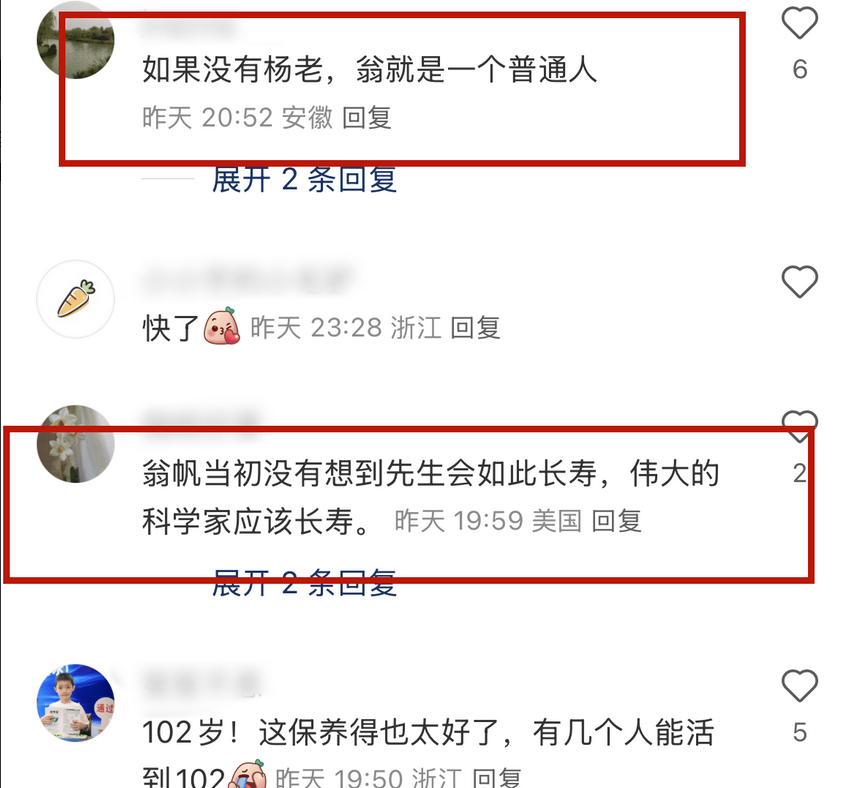Tap the kissing emoji after 快了

point(222,326)
